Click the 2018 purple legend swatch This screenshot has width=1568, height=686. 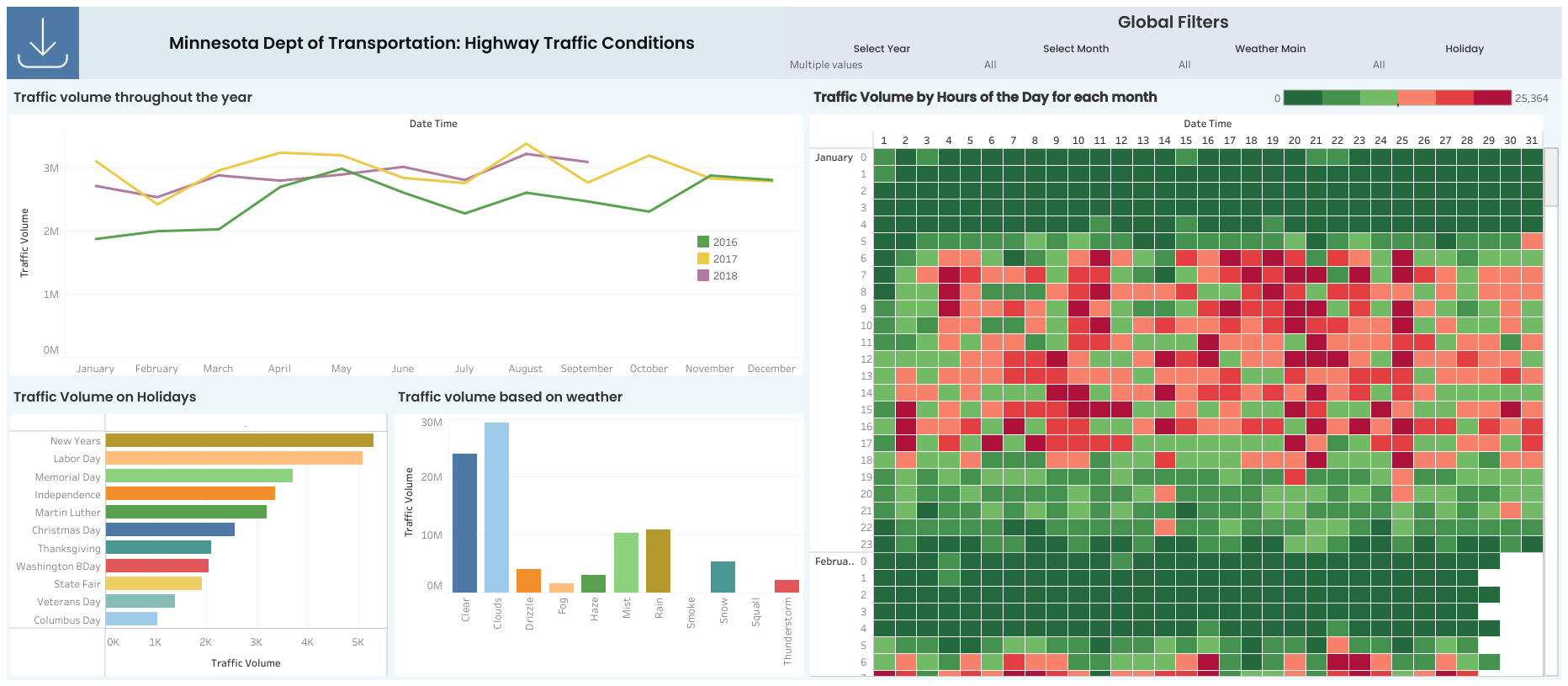click(703, 275)
